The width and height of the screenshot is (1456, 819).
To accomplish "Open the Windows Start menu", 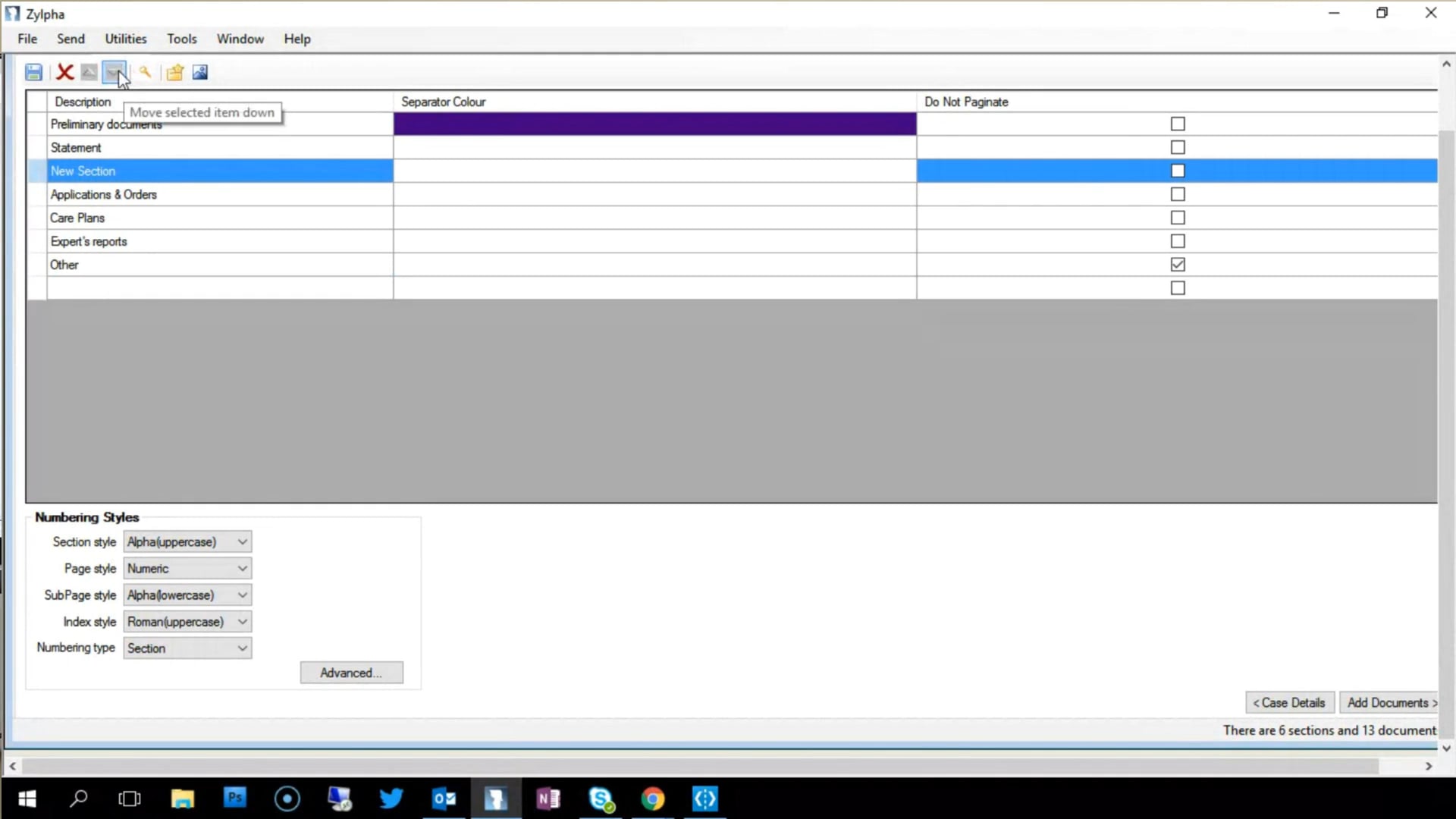I will [x=27, y=799].
